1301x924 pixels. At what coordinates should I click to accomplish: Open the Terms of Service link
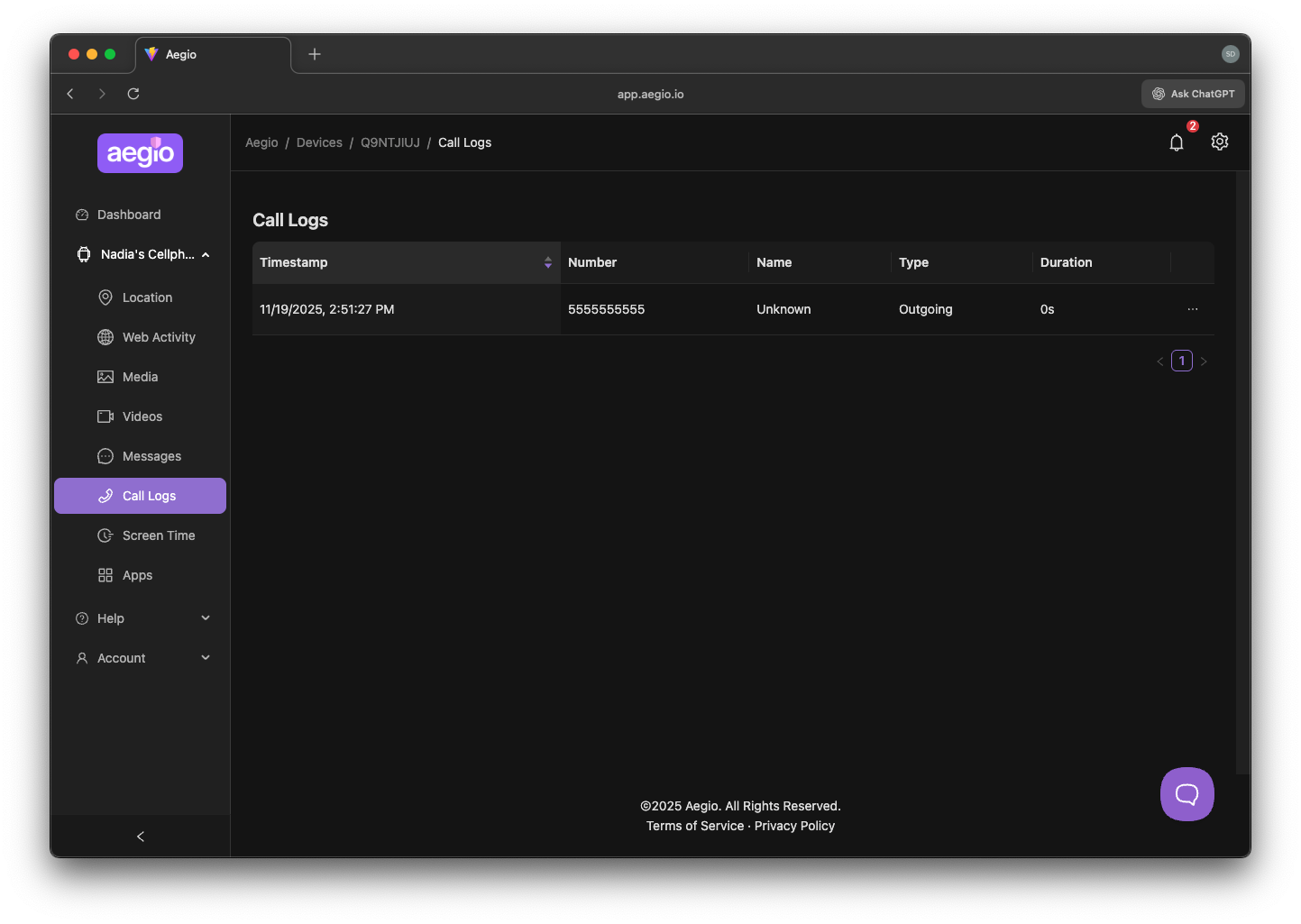coord(694,825)
